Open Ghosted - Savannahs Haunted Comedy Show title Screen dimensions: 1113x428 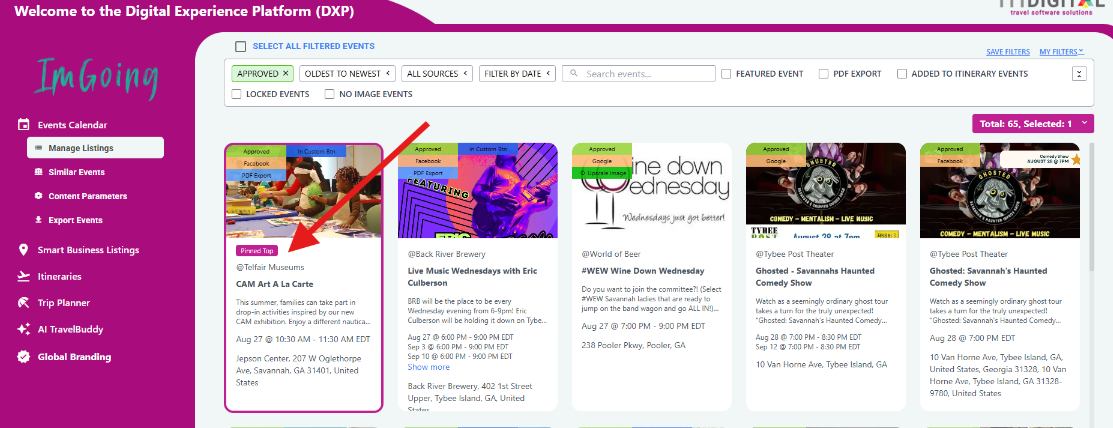(815, 277)
